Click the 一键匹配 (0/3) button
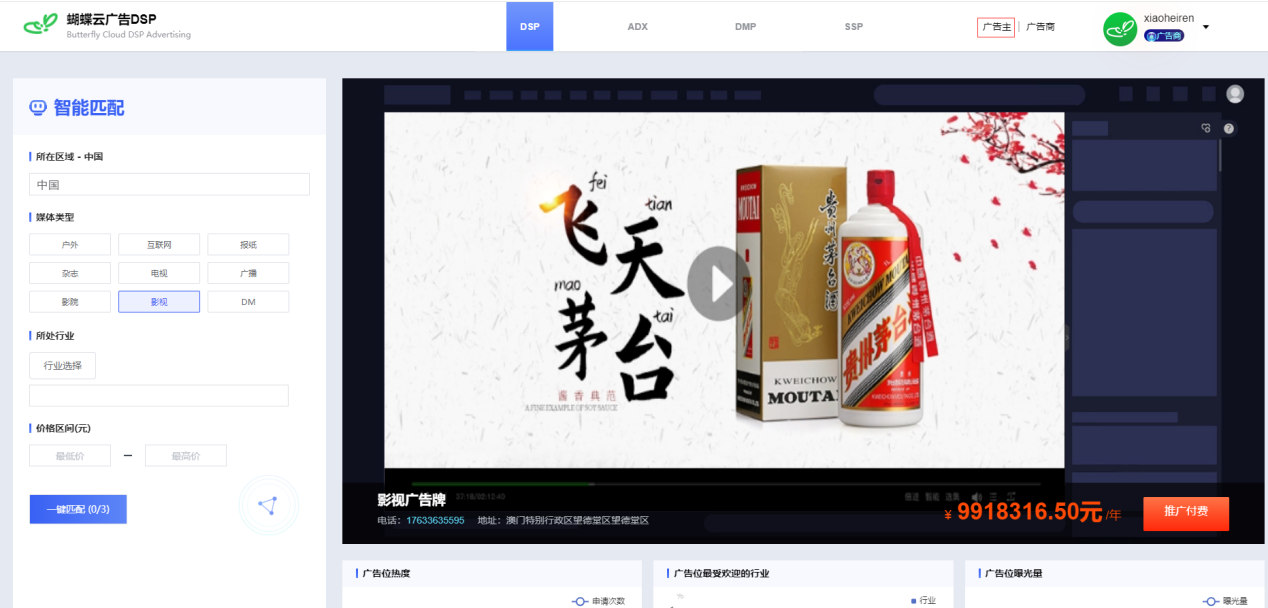This screenshot has height=608, width=1268. pyautogui.click(x=78, y=509)
